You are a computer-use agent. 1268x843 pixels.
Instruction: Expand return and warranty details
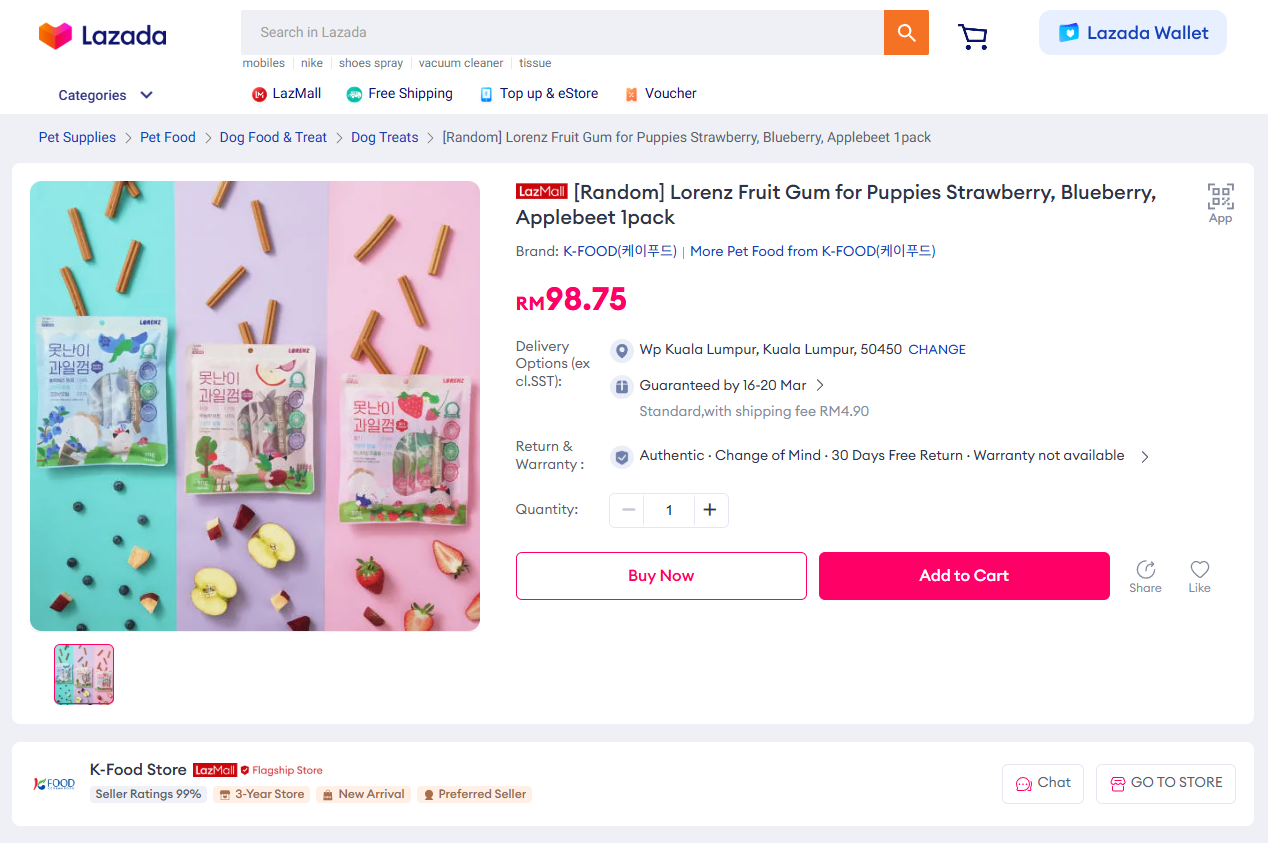coord(1145,456)
